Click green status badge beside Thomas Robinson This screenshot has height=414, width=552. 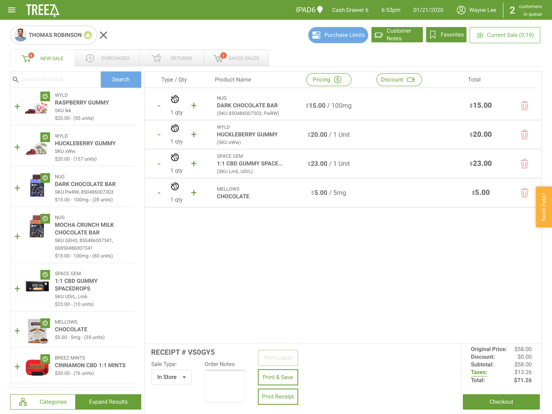point(88,35)
